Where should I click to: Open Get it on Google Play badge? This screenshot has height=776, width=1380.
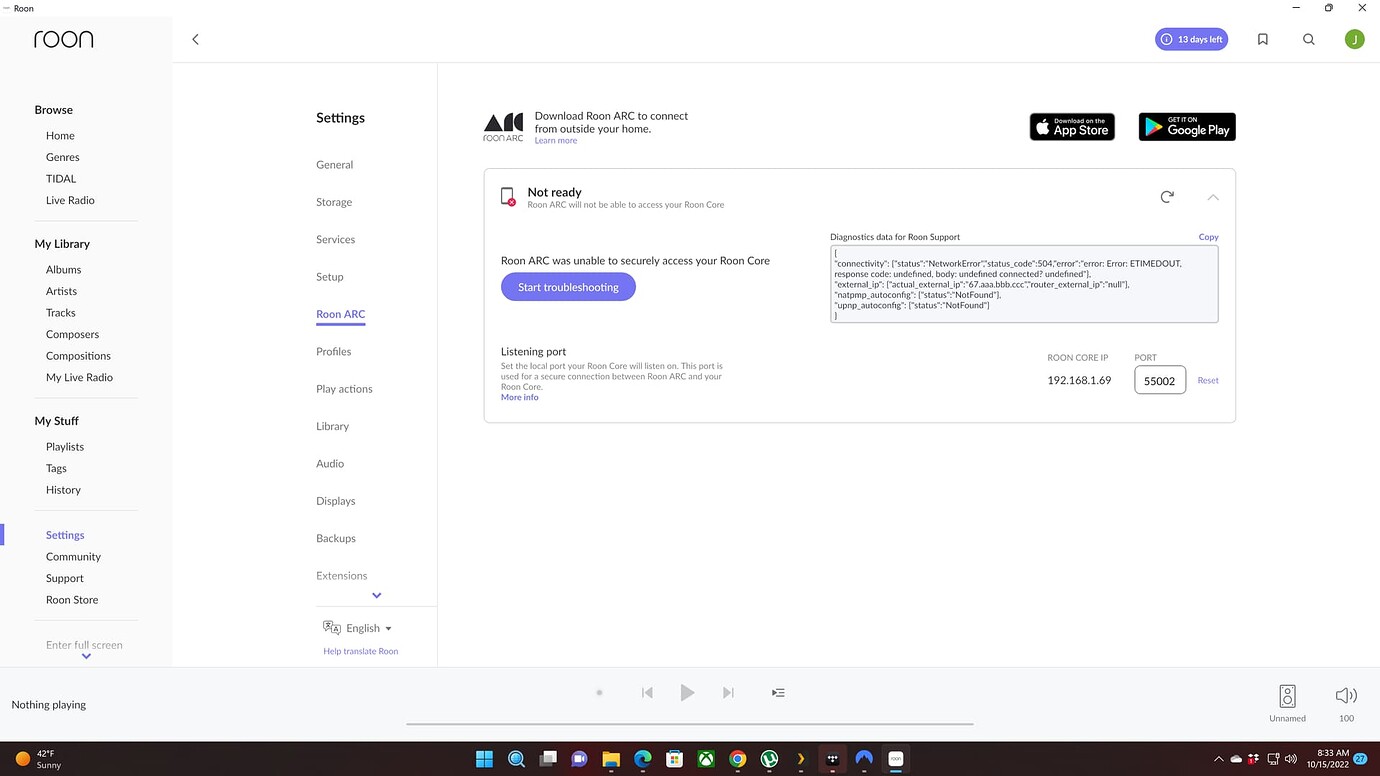(1187, 127)
